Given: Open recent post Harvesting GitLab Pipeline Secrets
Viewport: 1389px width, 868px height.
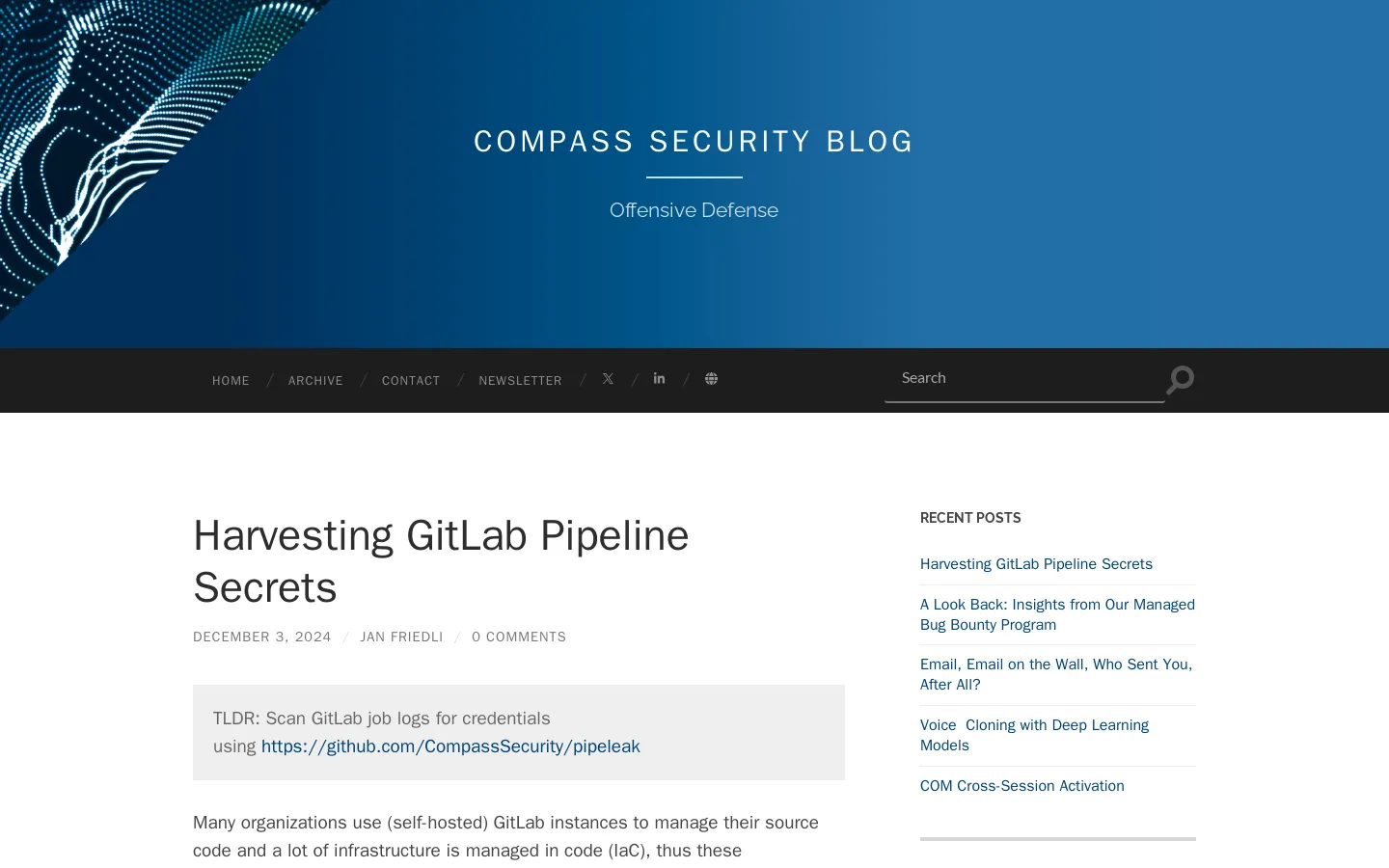Looking at the screenshot, I should pos(1036,564).
